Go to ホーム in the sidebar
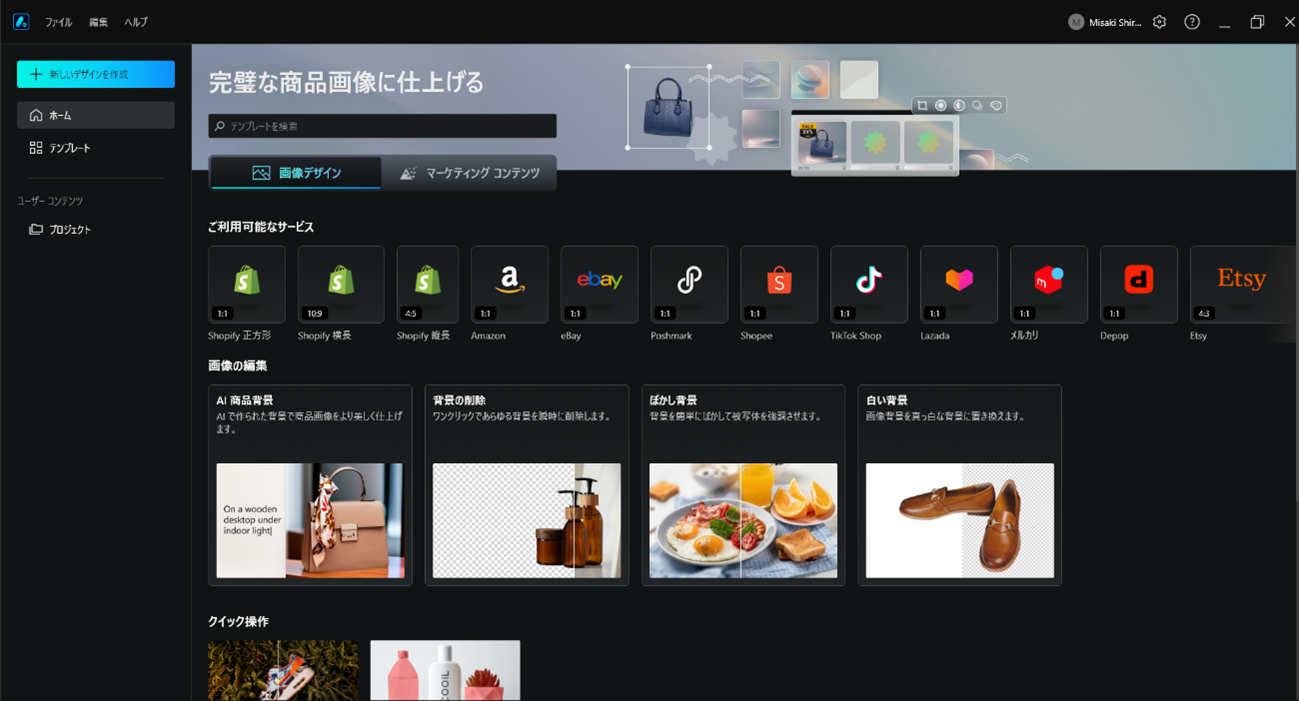Viewport: 1299px width, 701px height. (x=96, y=115)
